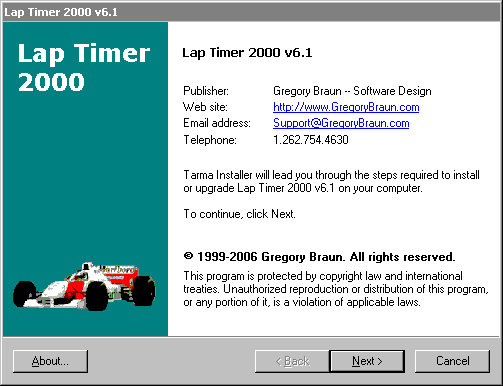Click the copyright notice line
503x386 pixels.
319,257
